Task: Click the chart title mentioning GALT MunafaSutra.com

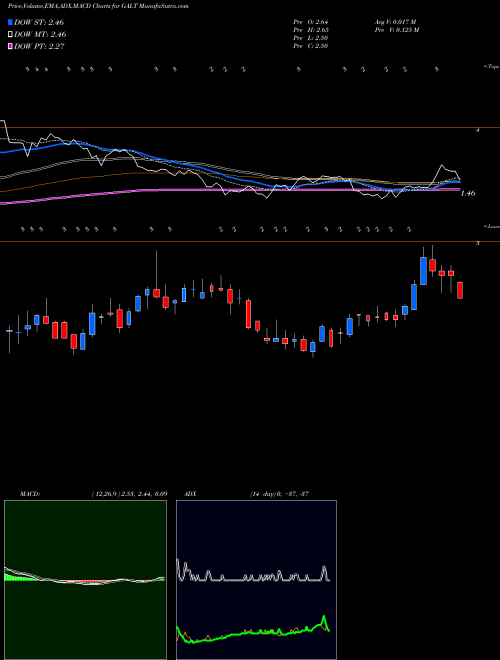Action: coord(98,6)
